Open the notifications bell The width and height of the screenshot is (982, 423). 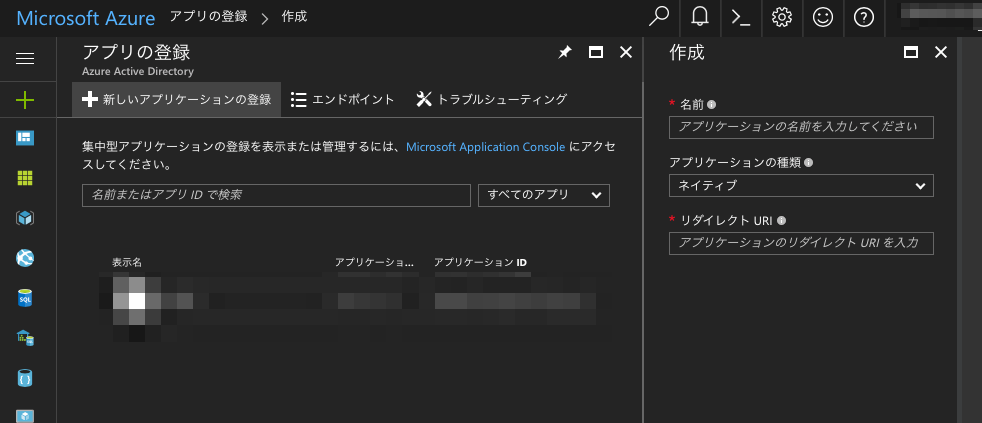pos(700,17)
